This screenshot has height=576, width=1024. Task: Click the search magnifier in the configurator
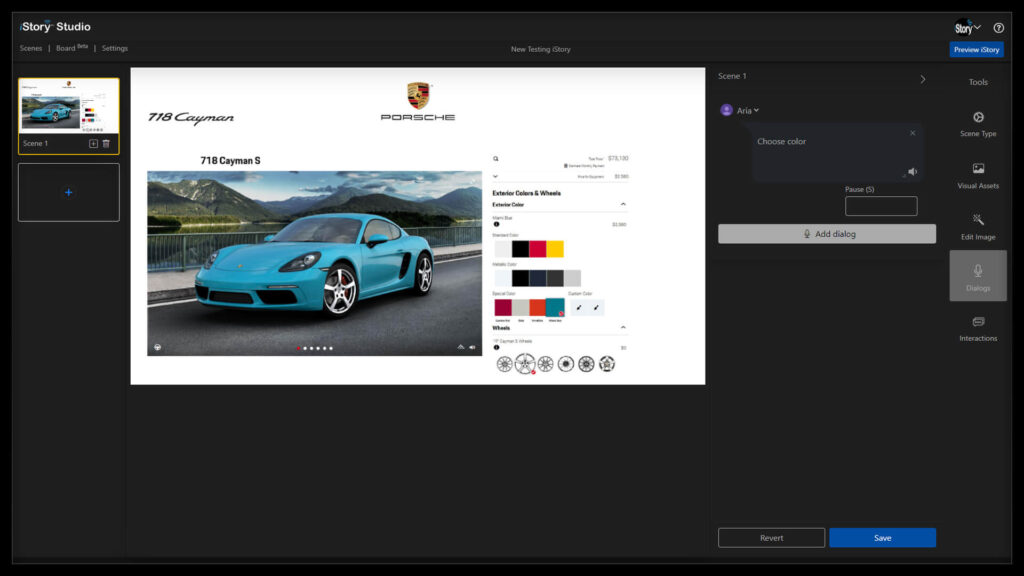[496, 159]
